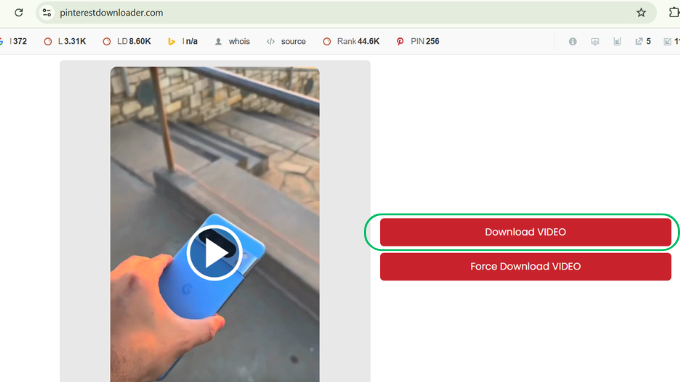The height and width of the screenshot is (382, 680).
Task: Open the external links icon showing 5
Action: [643, 41]
